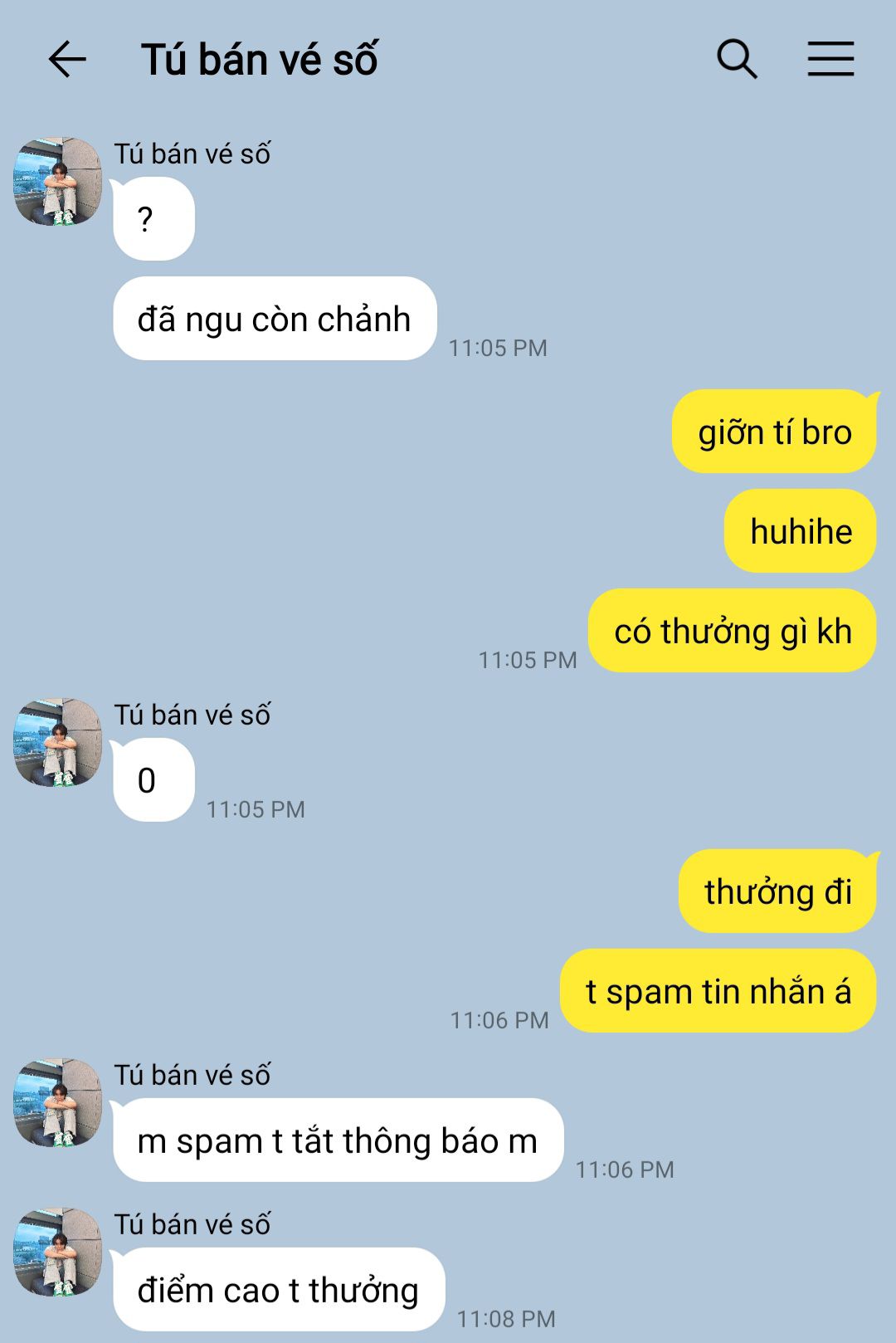
Task: Tap the "huhihe" message bubble
Action: coord(801,531)
